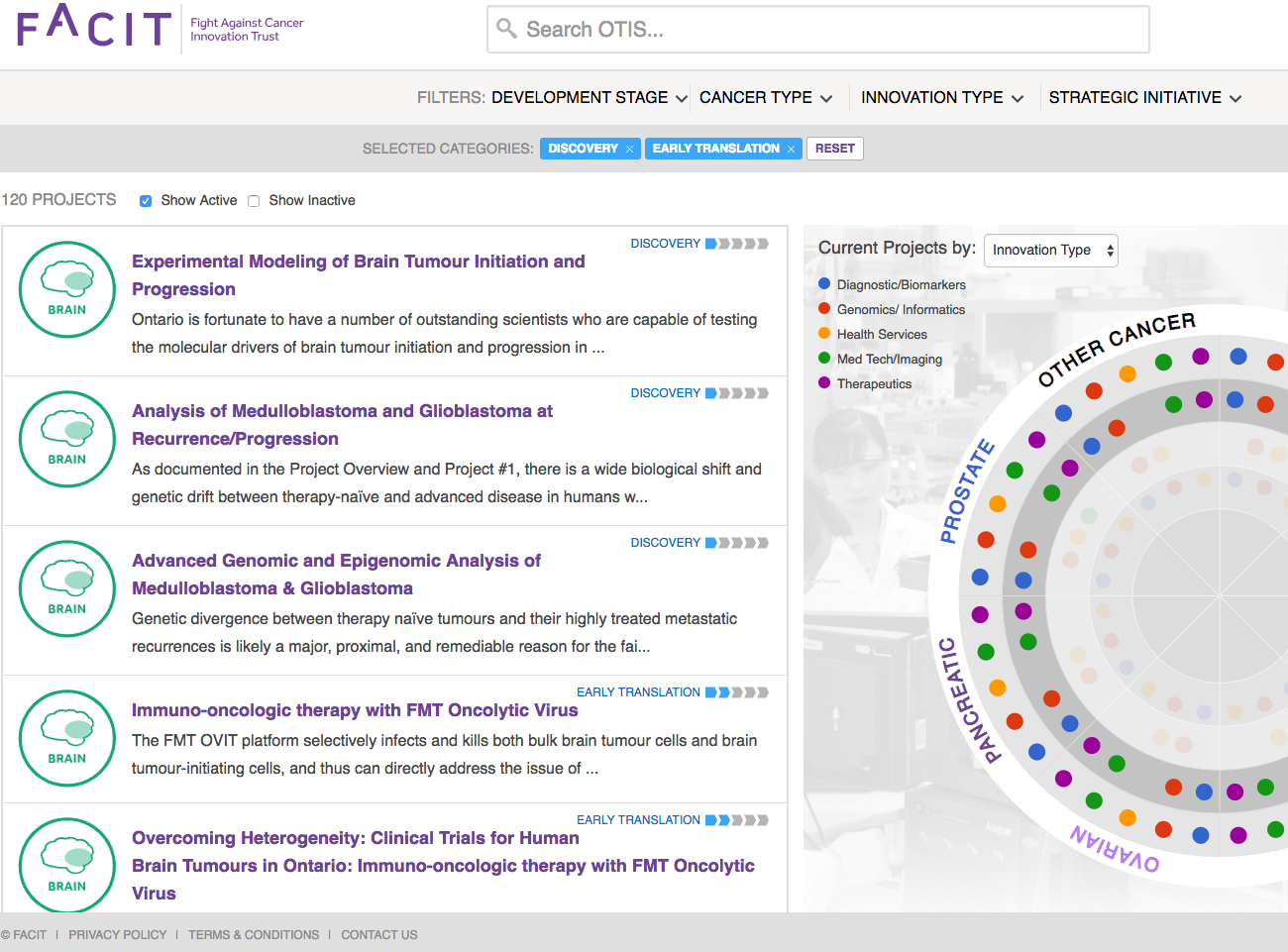
Task: Click the blue Diagnostic/Biomarkers legend dot
Action: click(824, 284)
